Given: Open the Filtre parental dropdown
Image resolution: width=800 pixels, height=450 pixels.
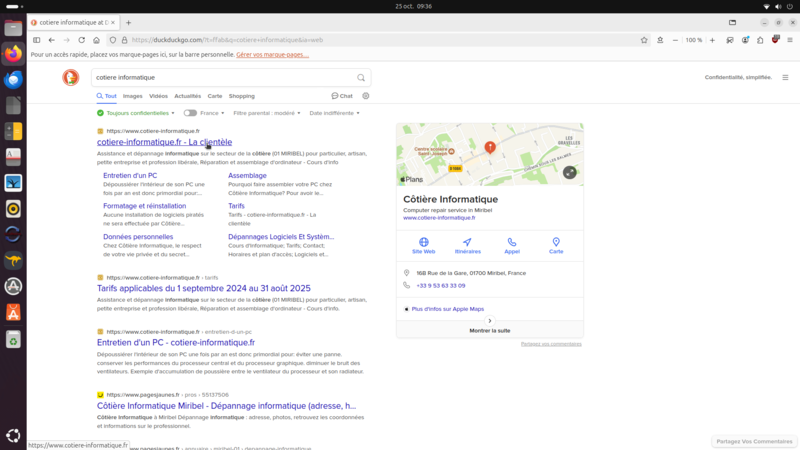Looking at the screenshot, I should click(x=267, y=113).
